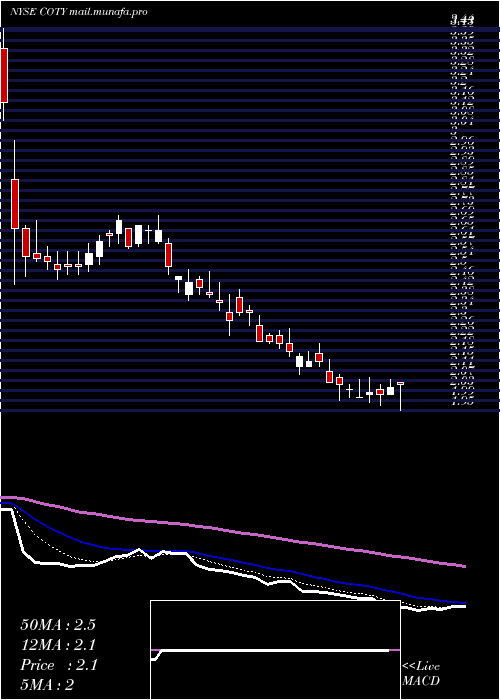Image resolution: width=500 pixels, height=700 pixels.
Task: Click the '50MA : 2.5' label
Action: (58, 625)
